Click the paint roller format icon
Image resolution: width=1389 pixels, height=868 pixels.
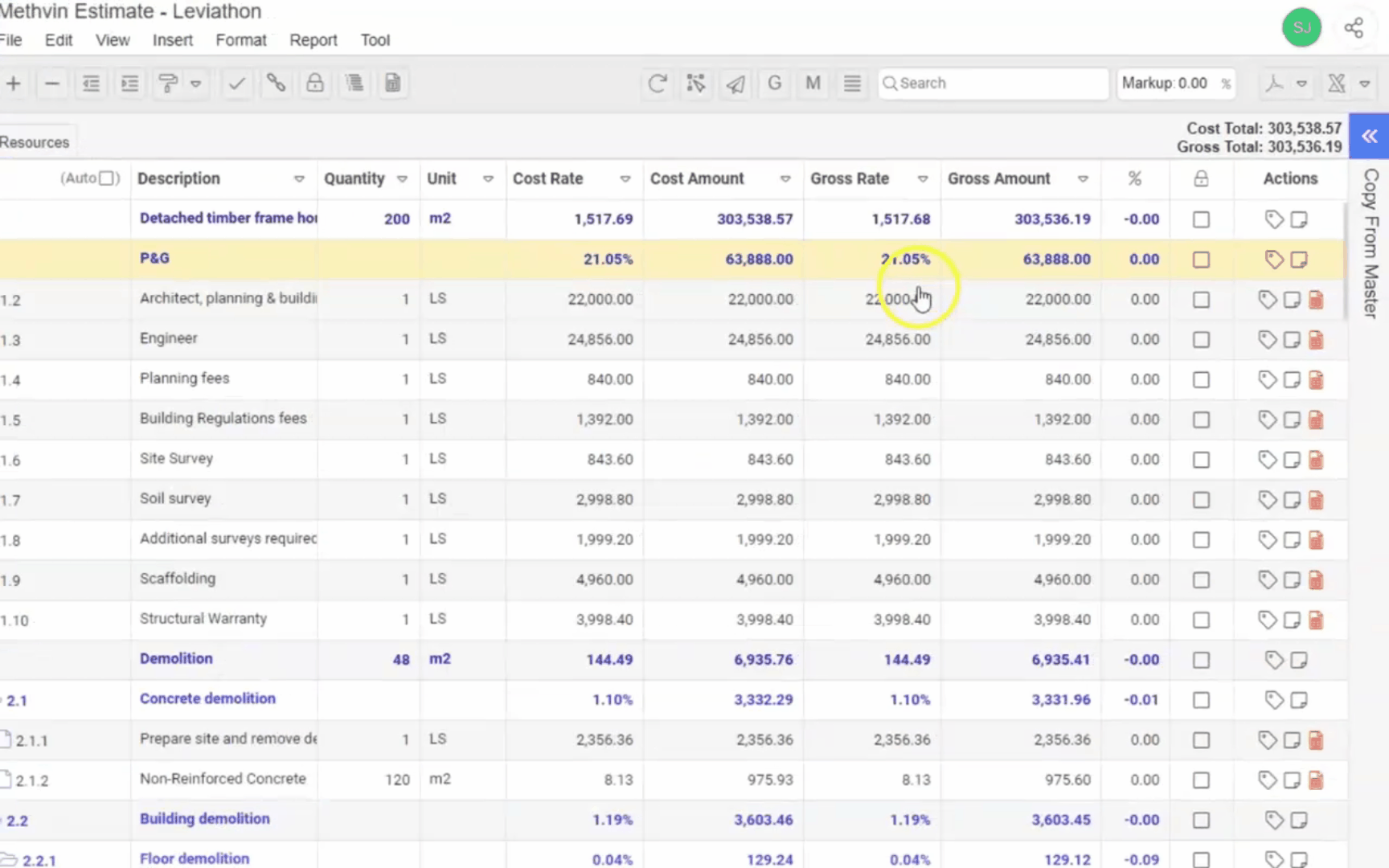(x=168, y=84)
